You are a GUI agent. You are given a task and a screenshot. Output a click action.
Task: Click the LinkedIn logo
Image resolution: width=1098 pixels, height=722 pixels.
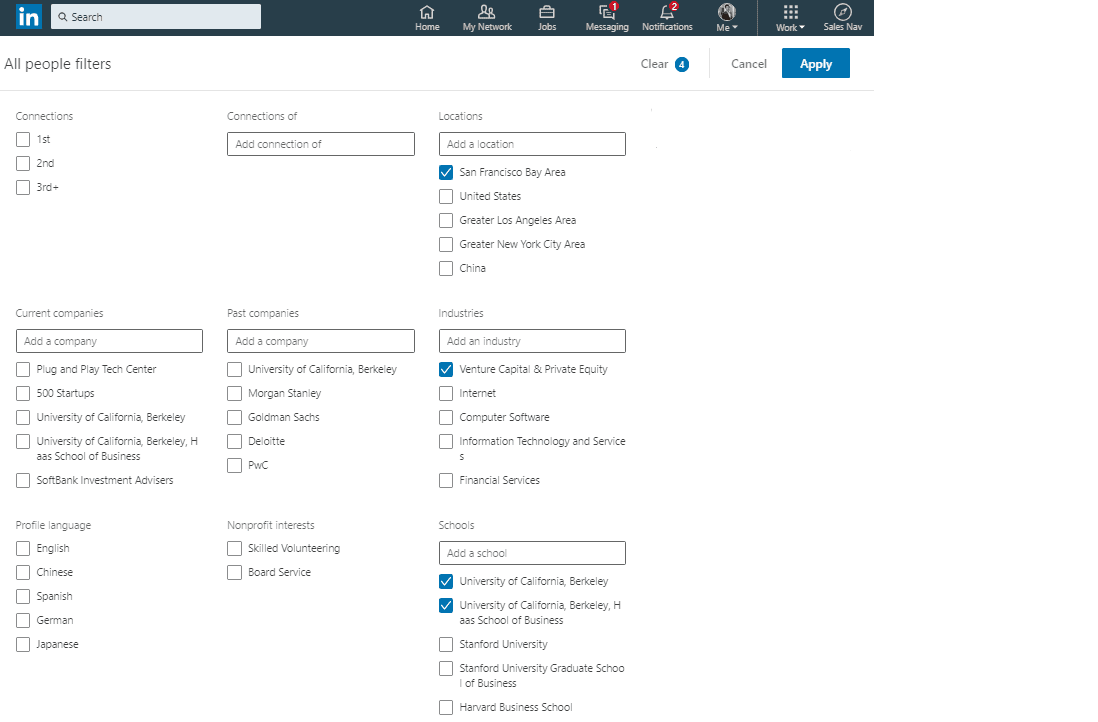27,17
